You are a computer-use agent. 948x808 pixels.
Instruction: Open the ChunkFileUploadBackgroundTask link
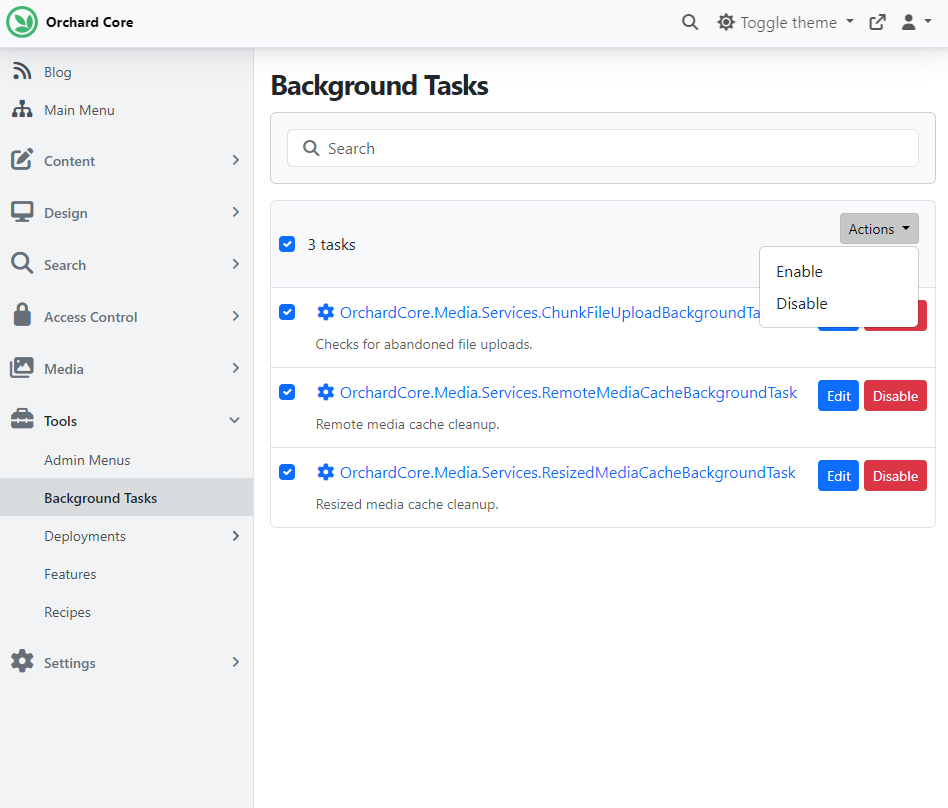(550, 312)
